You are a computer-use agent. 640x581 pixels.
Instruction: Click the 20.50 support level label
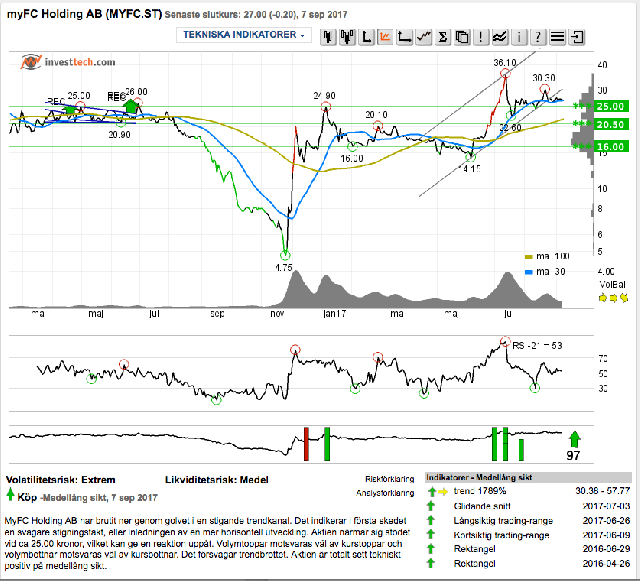click(611, 125)
